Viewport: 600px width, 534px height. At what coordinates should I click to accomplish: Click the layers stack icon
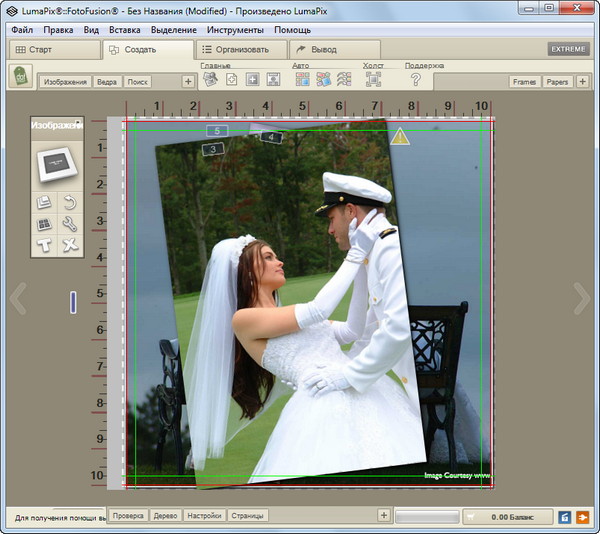(44, 203)
